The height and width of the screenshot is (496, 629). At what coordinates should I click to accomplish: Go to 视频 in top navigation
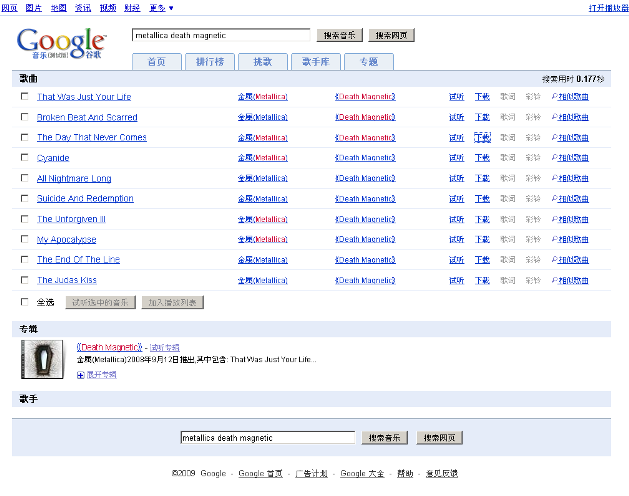pos(108,8)
